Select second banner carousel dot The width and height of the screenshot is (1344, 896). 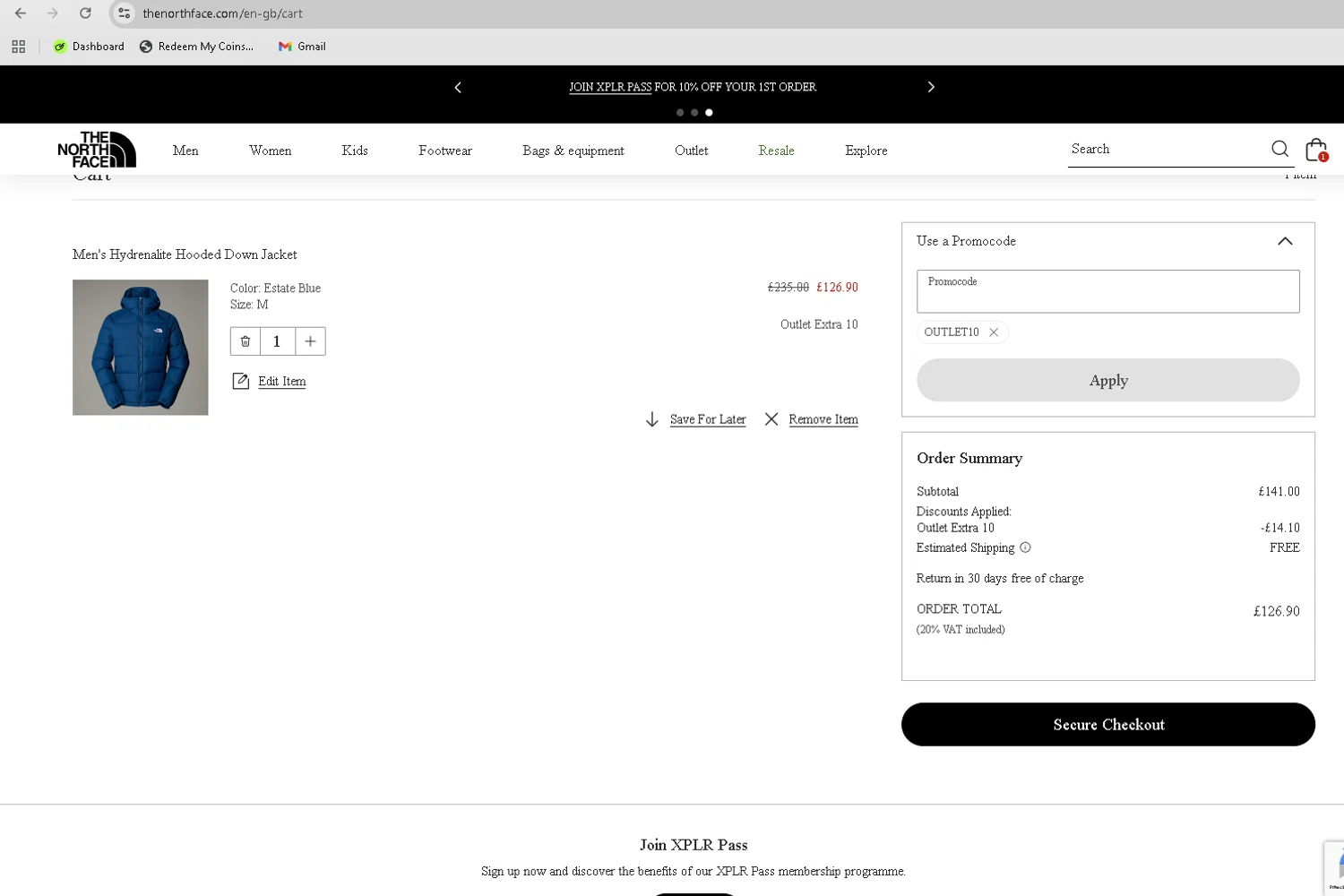[x=694, y=113]
